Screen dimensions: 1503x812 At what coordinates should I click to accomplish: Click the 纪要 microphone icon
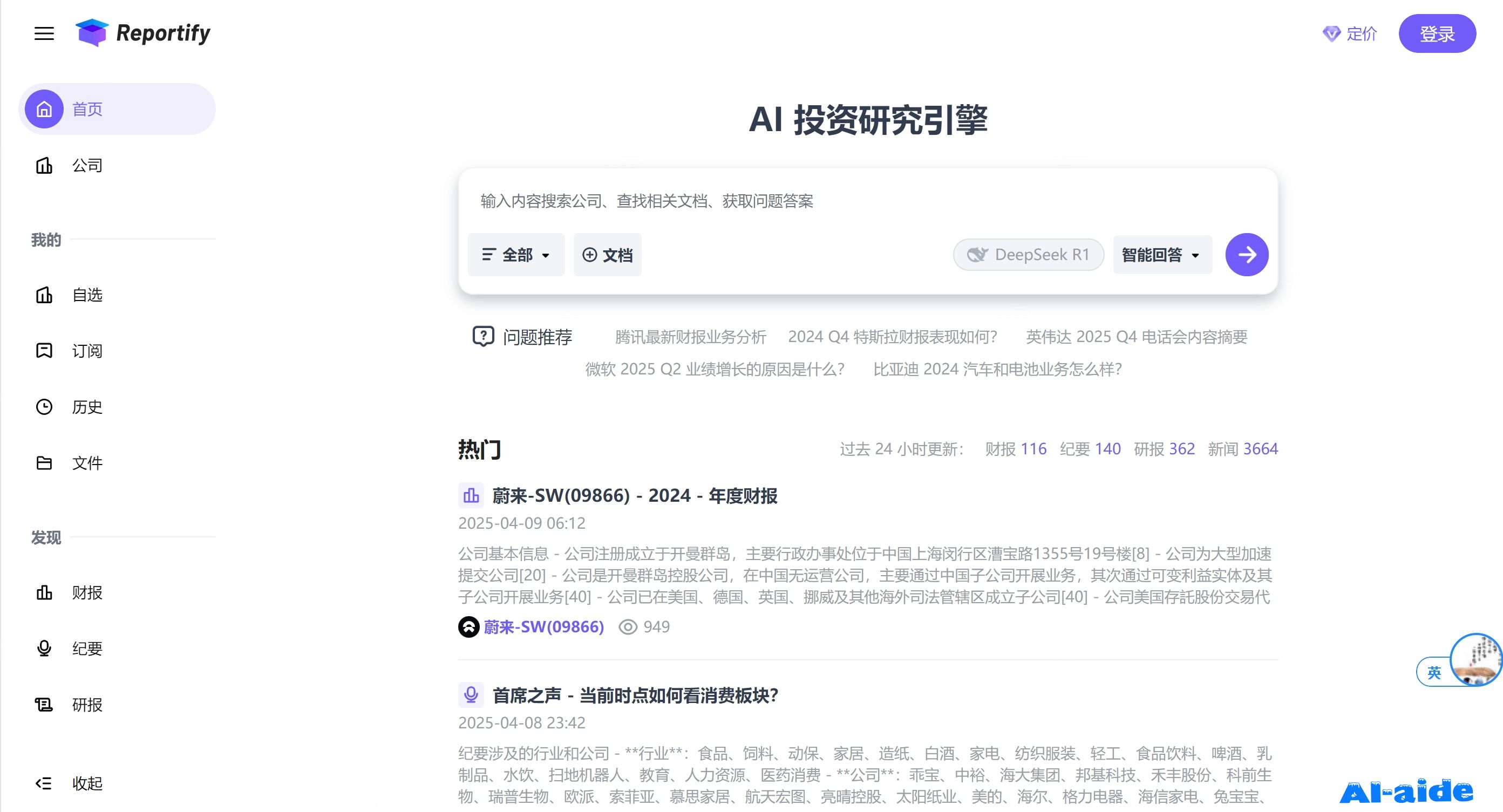coord(44,649)
